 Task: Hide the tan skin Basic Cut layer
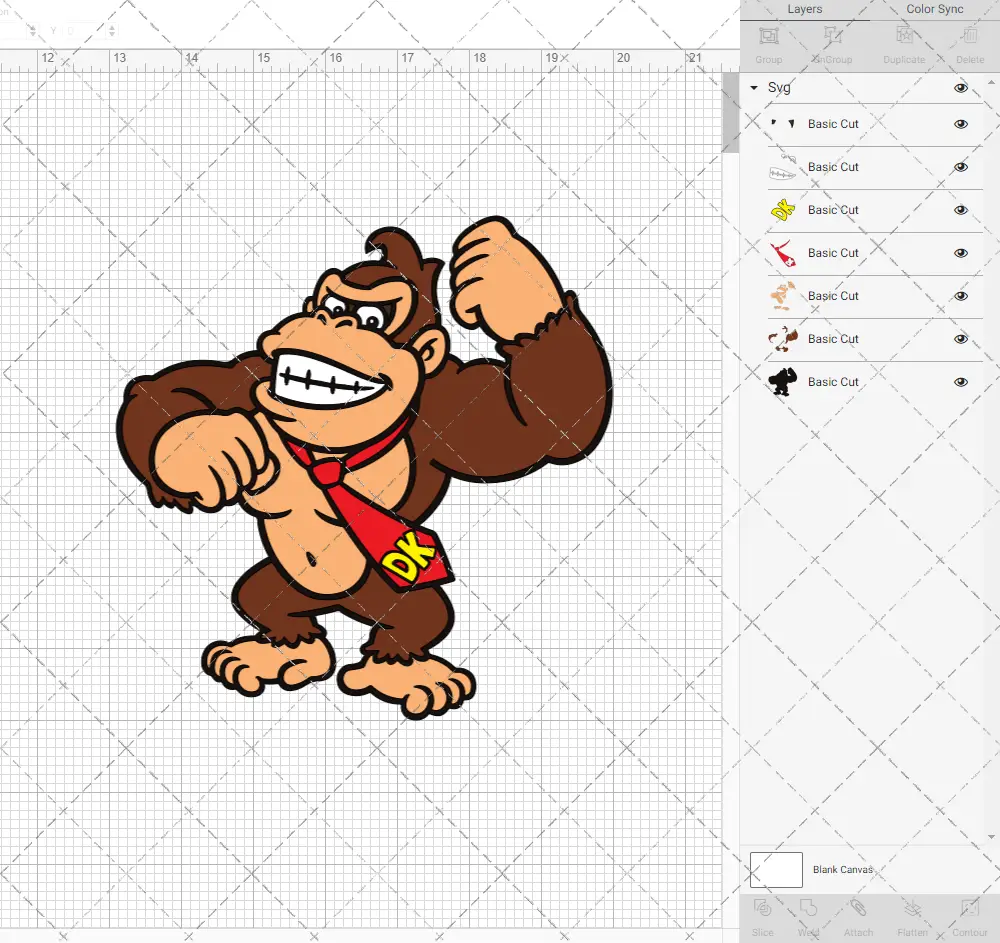960,296
